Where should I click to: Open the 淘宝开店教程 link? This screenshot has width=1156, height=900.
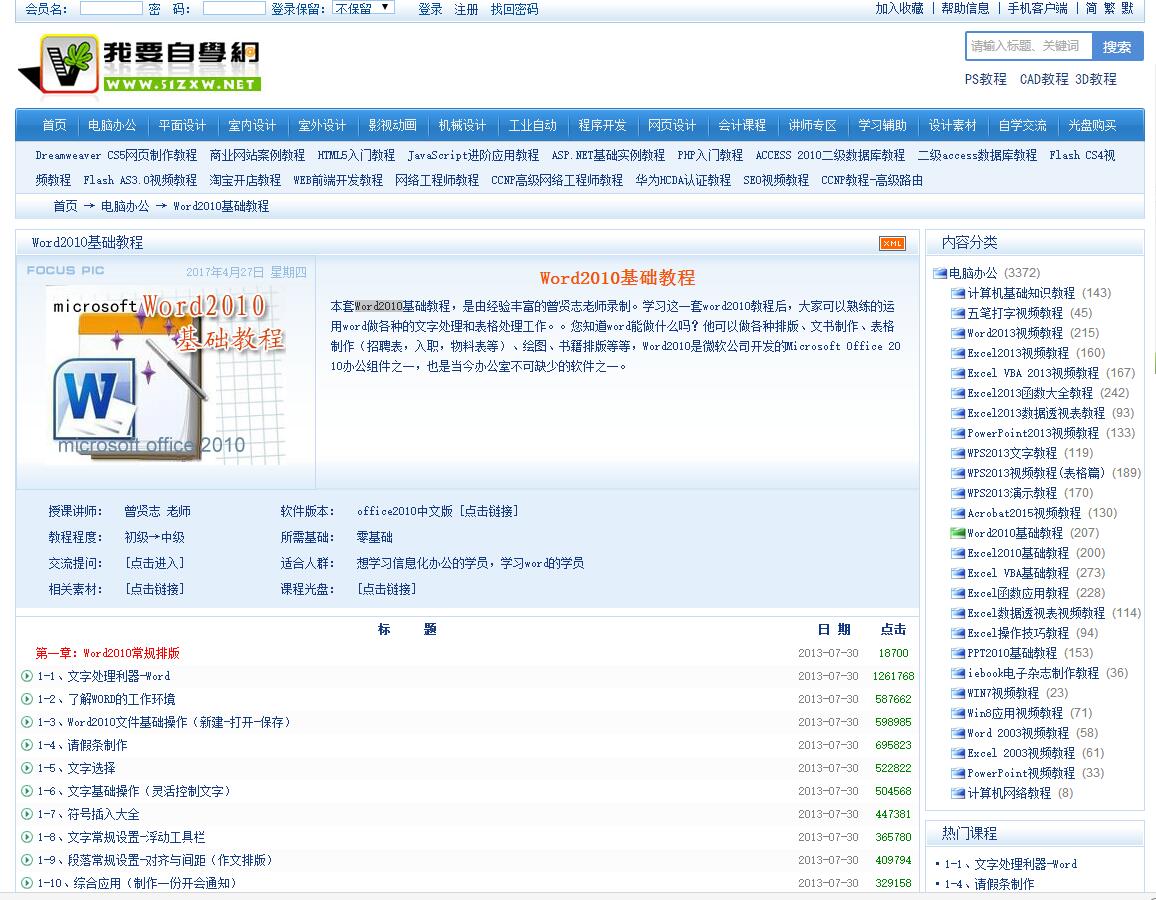point(245,181)
